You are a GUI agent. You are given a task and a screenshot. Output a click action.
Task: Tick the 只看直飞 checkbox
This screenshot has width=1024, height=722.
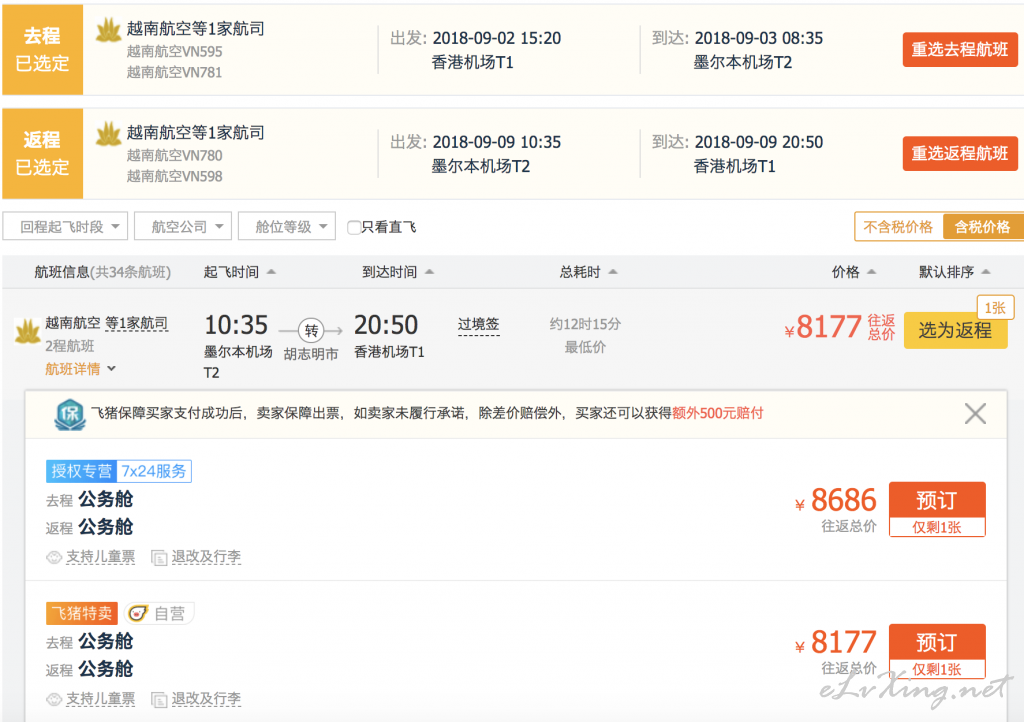point(354,227)
